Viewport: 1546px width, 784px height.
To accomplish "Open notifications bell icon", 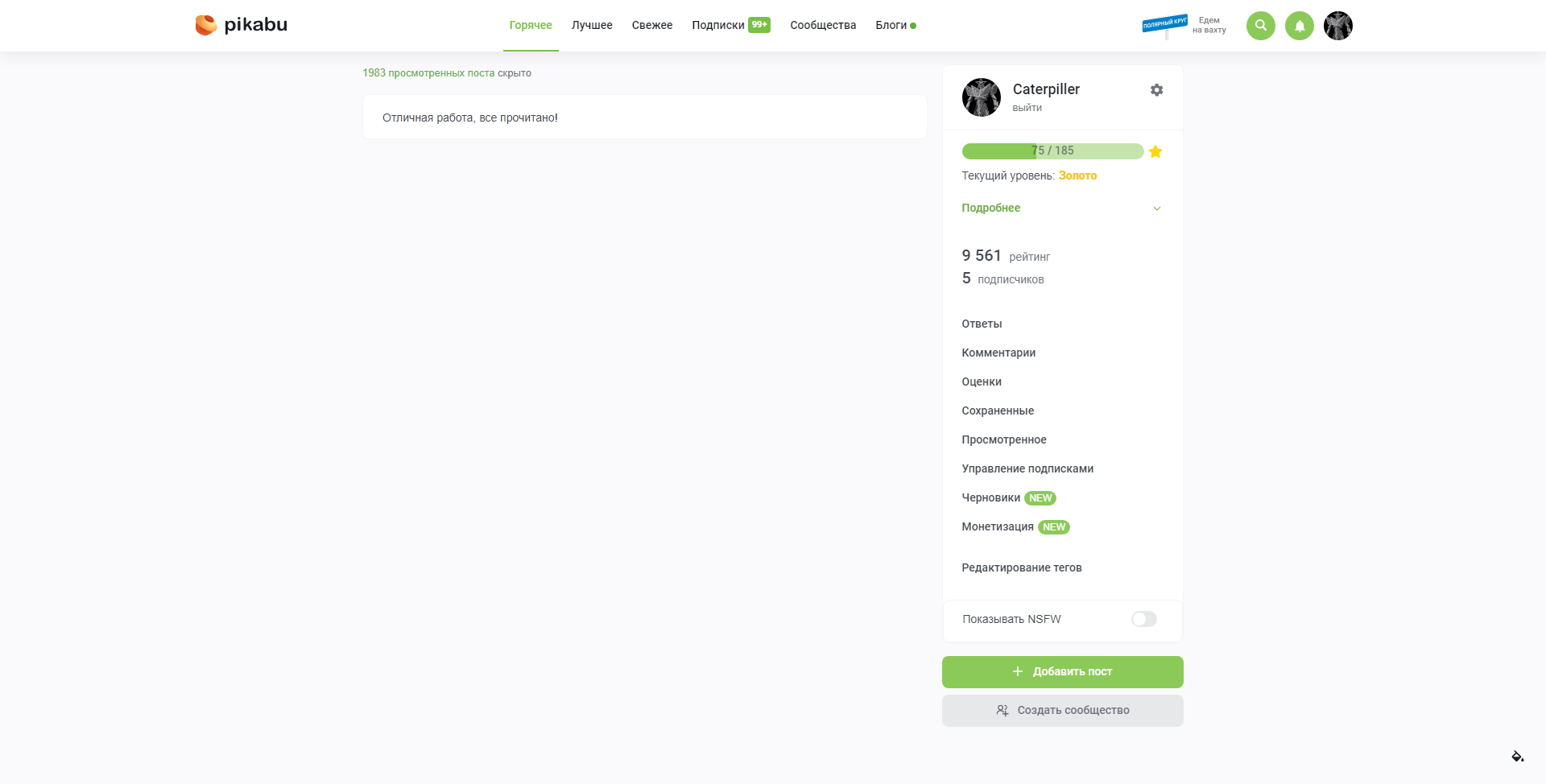I will pos(1300,26).
